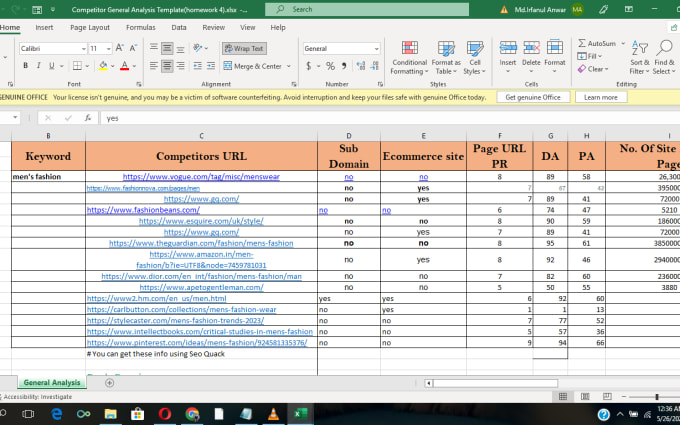
Task: Open Google Chrome from taskbar
Action: click(192, 414)
